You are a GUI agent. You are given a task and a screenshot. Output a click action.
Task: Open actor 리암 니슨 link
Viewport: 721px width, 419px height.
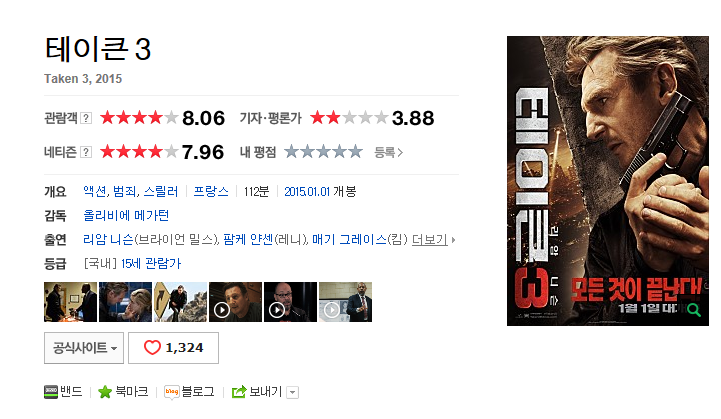click(x=108, y=239)
